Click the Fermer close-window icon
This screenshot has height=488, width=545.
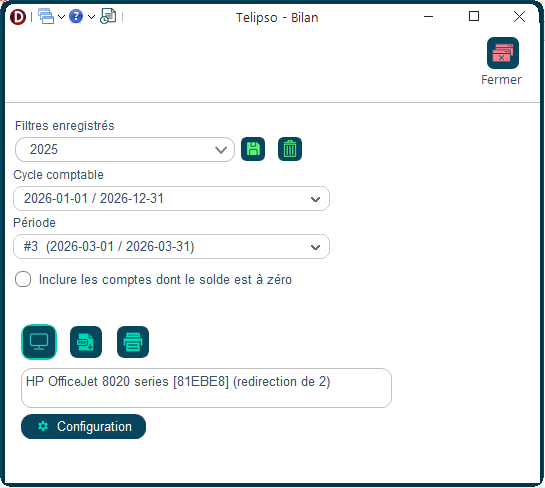click(503, 53)
